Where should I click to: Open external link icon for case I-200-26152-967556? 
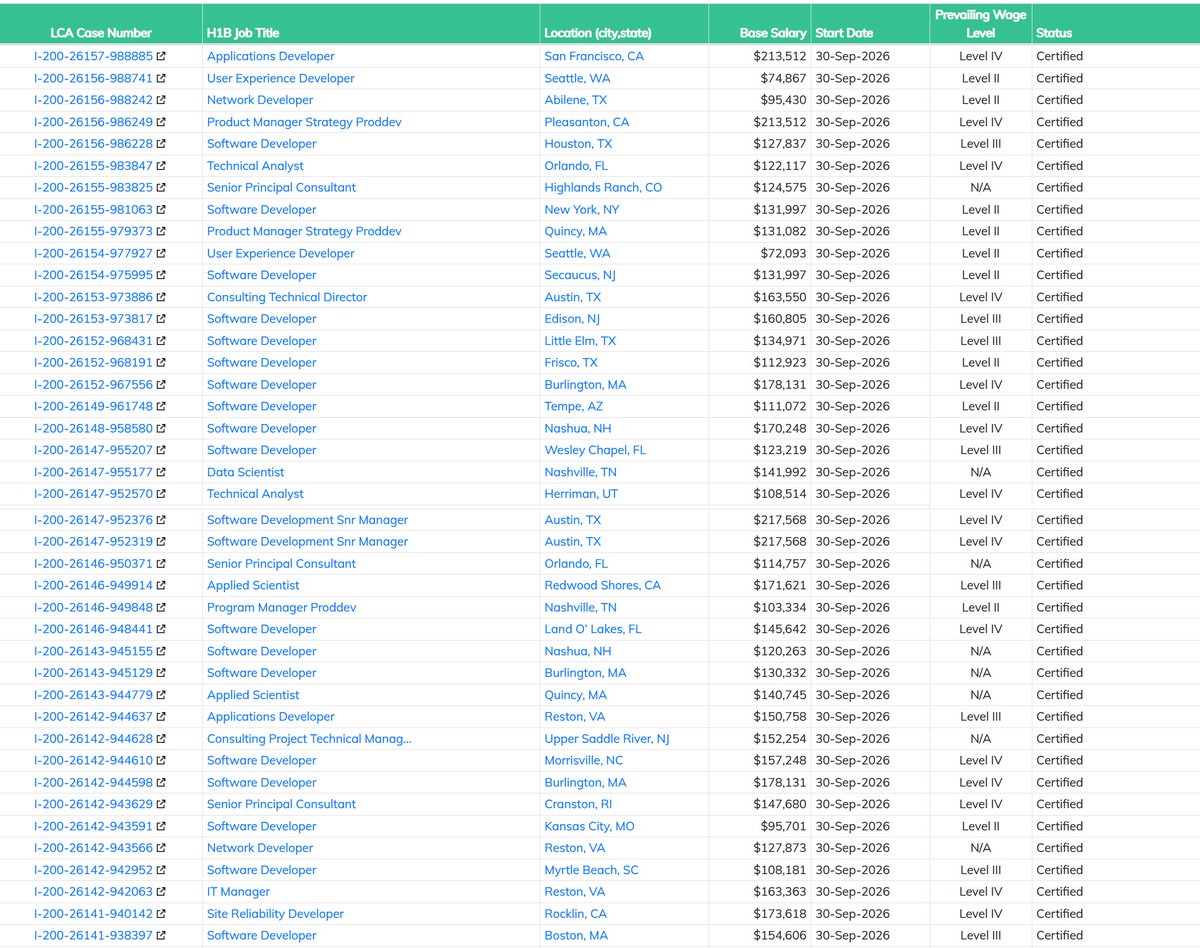pos(161,385)
